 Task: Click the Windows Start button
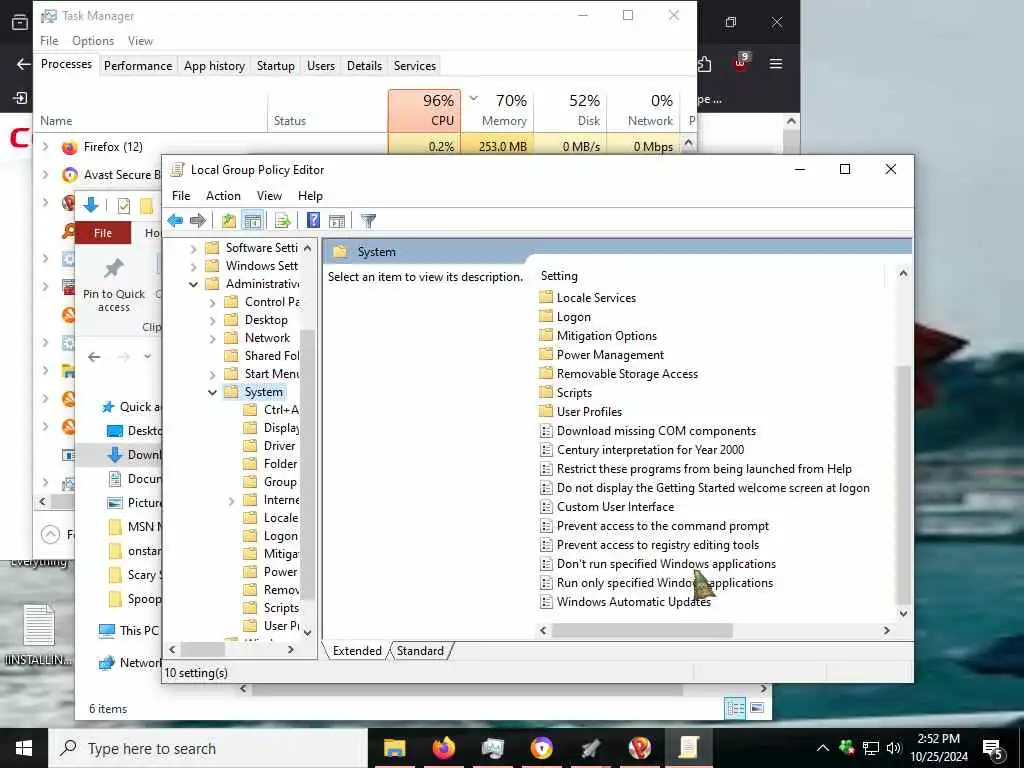click(x=24, y=748)
